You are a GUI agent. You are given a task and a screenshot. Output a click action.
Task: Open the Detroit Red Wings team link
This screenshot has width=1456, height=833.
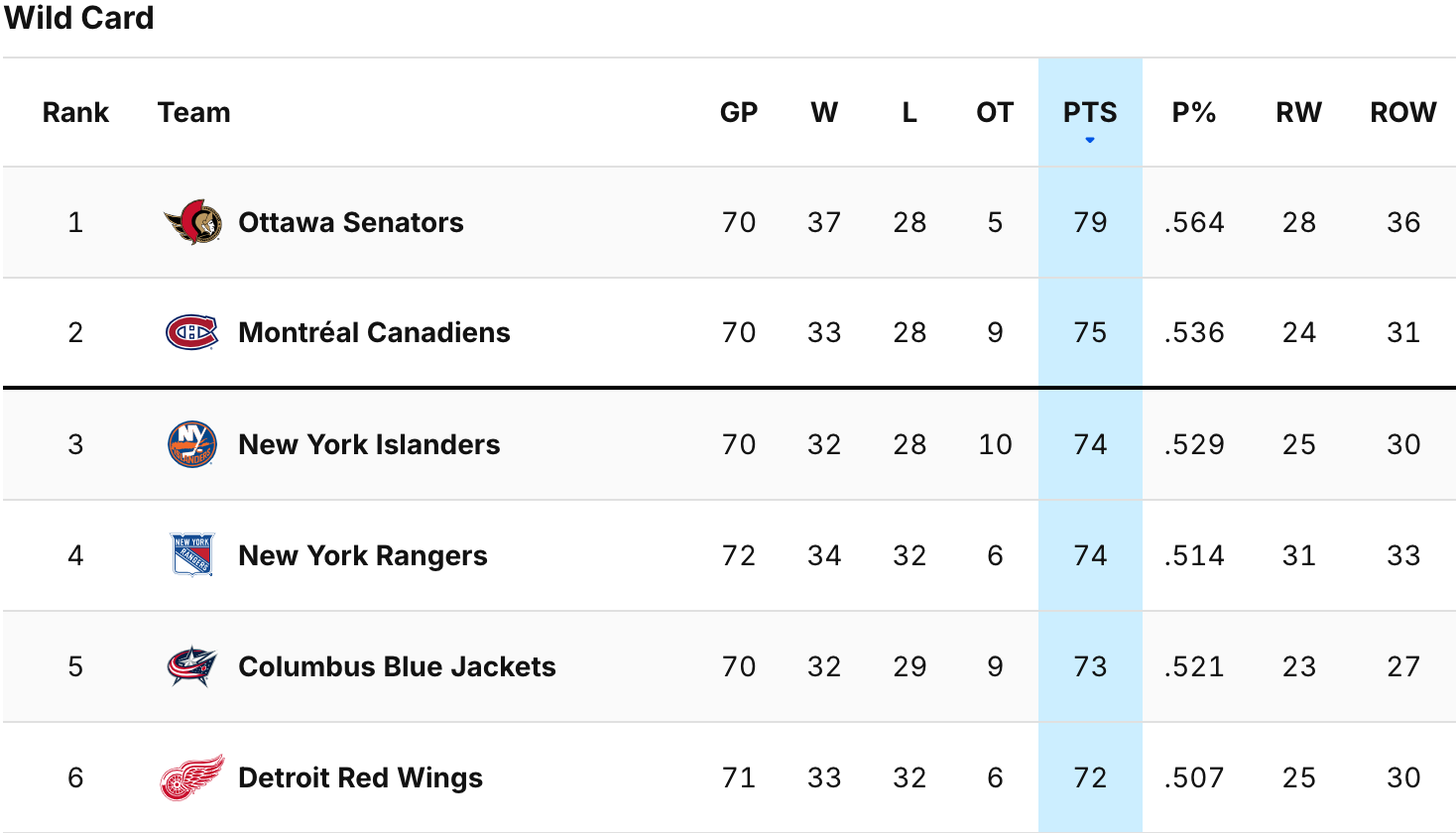360,777
